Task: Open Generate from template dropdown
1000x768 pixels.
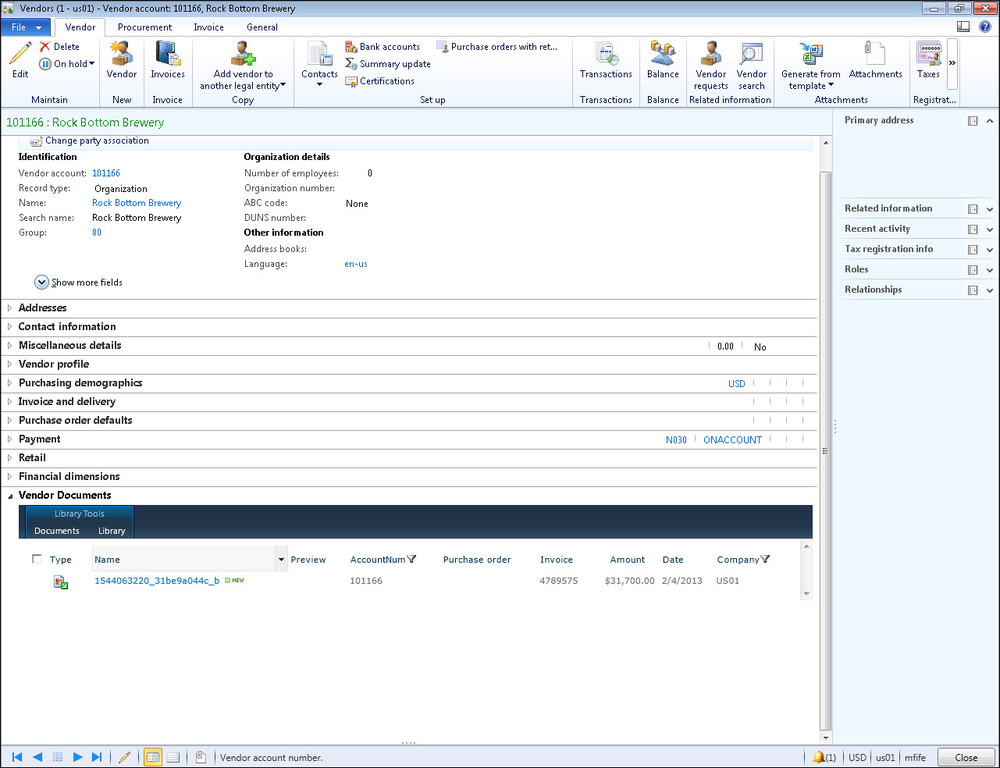Action: pos(811,65)
